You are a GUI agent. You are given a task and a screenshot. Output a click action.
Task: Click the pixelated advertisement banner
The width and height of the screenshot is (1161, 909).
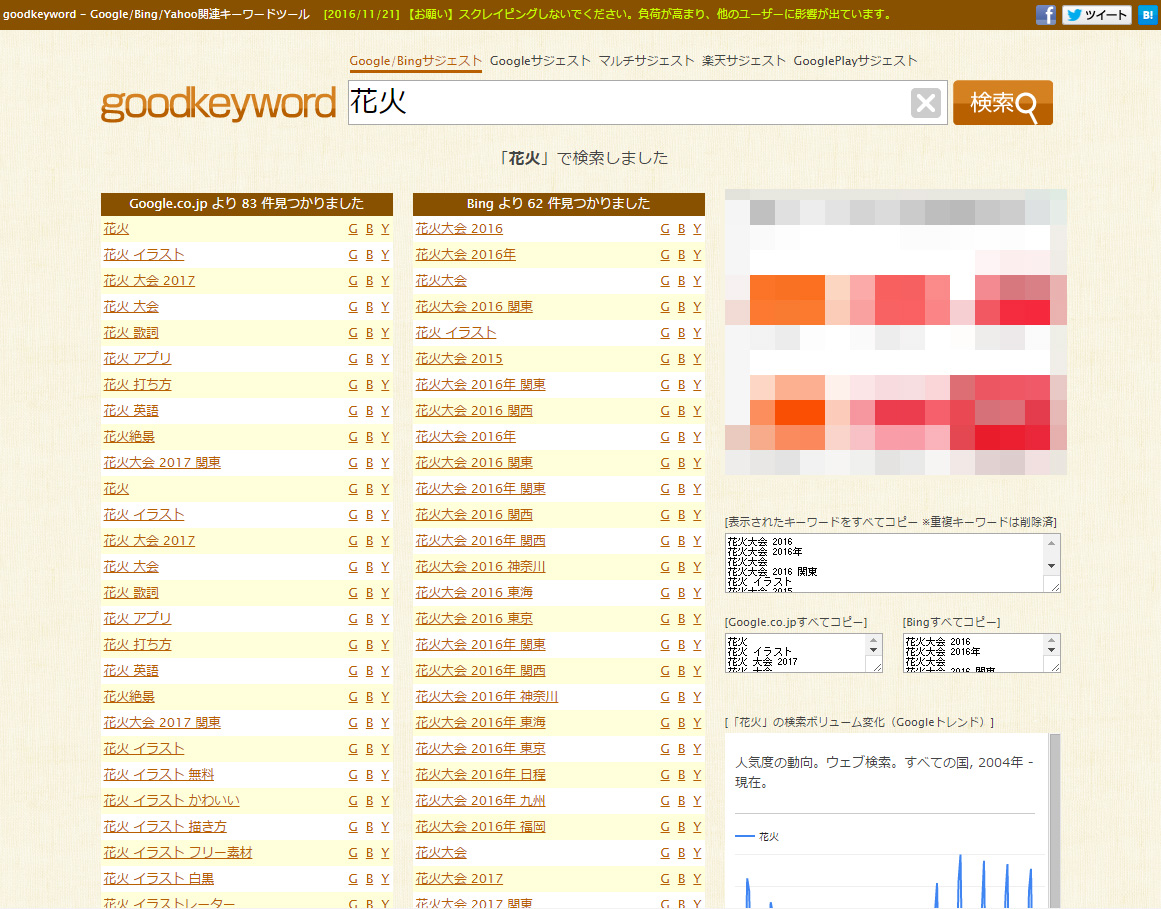pos(895,332)
